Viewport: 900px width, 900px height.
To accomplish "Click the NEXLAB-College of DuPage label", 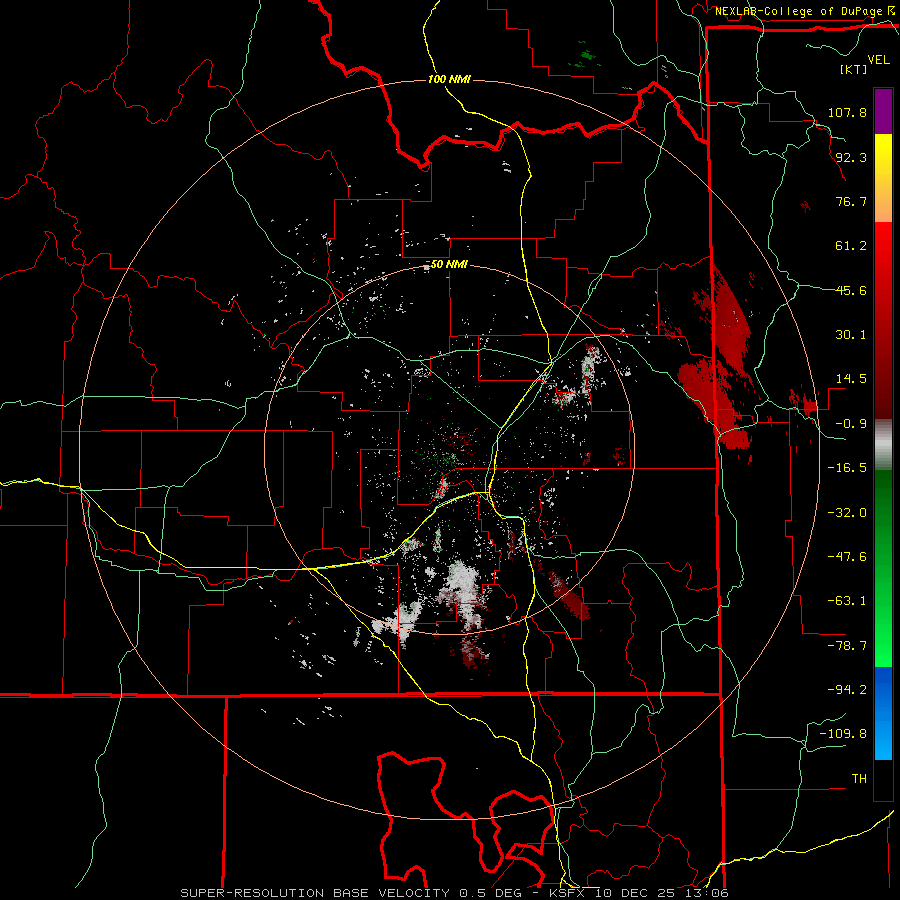I will (799, 11).
